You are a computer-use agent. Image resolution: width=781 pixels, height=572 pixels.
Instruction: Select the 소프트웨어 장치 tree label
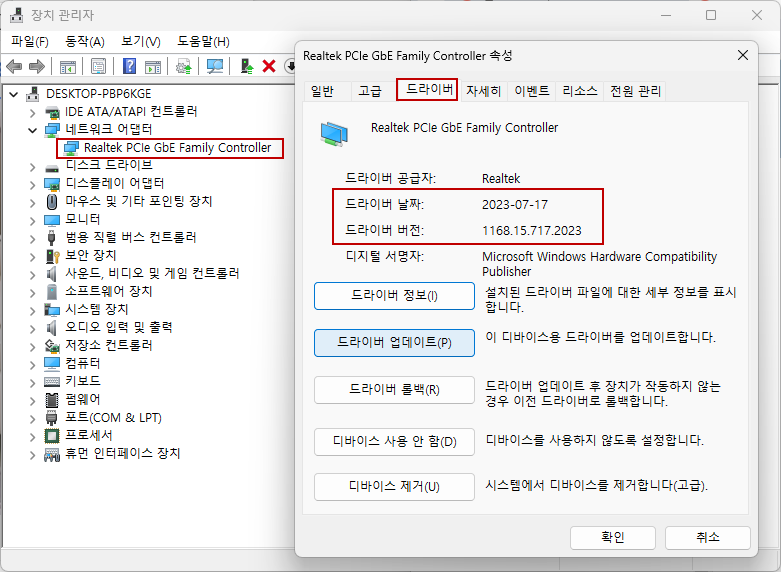coord(109,291)
